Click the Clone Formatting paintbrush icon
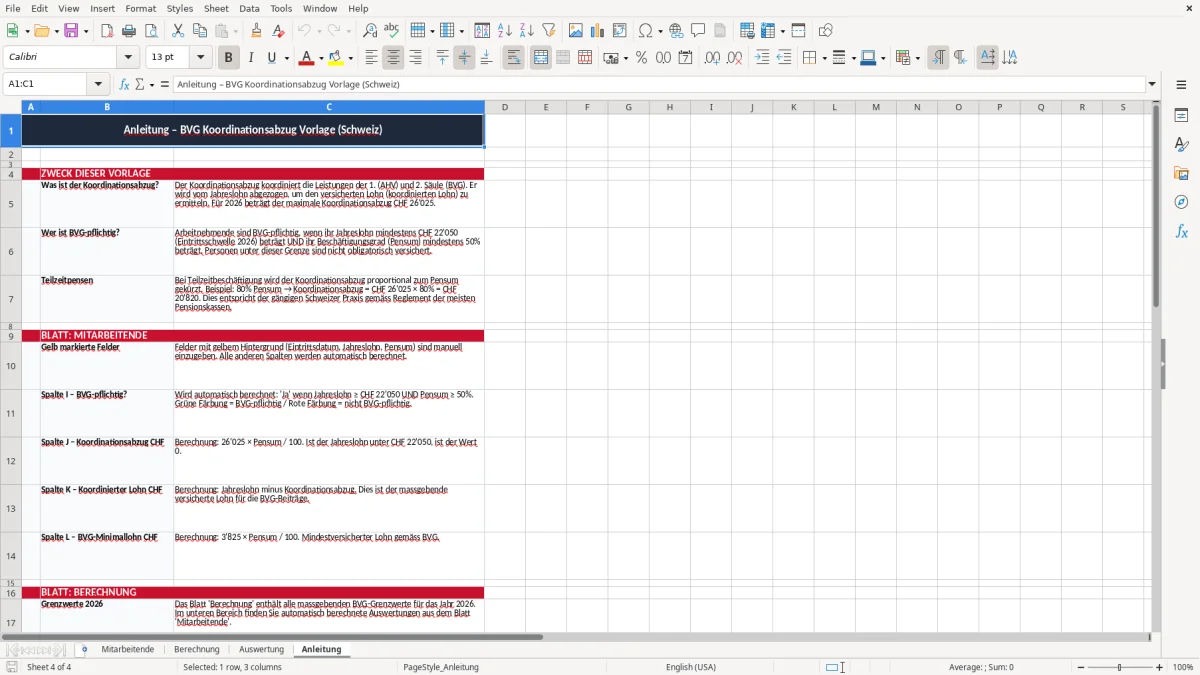Screen dimensions: 1200x675 pyautogui.click(x=257, y=31)
